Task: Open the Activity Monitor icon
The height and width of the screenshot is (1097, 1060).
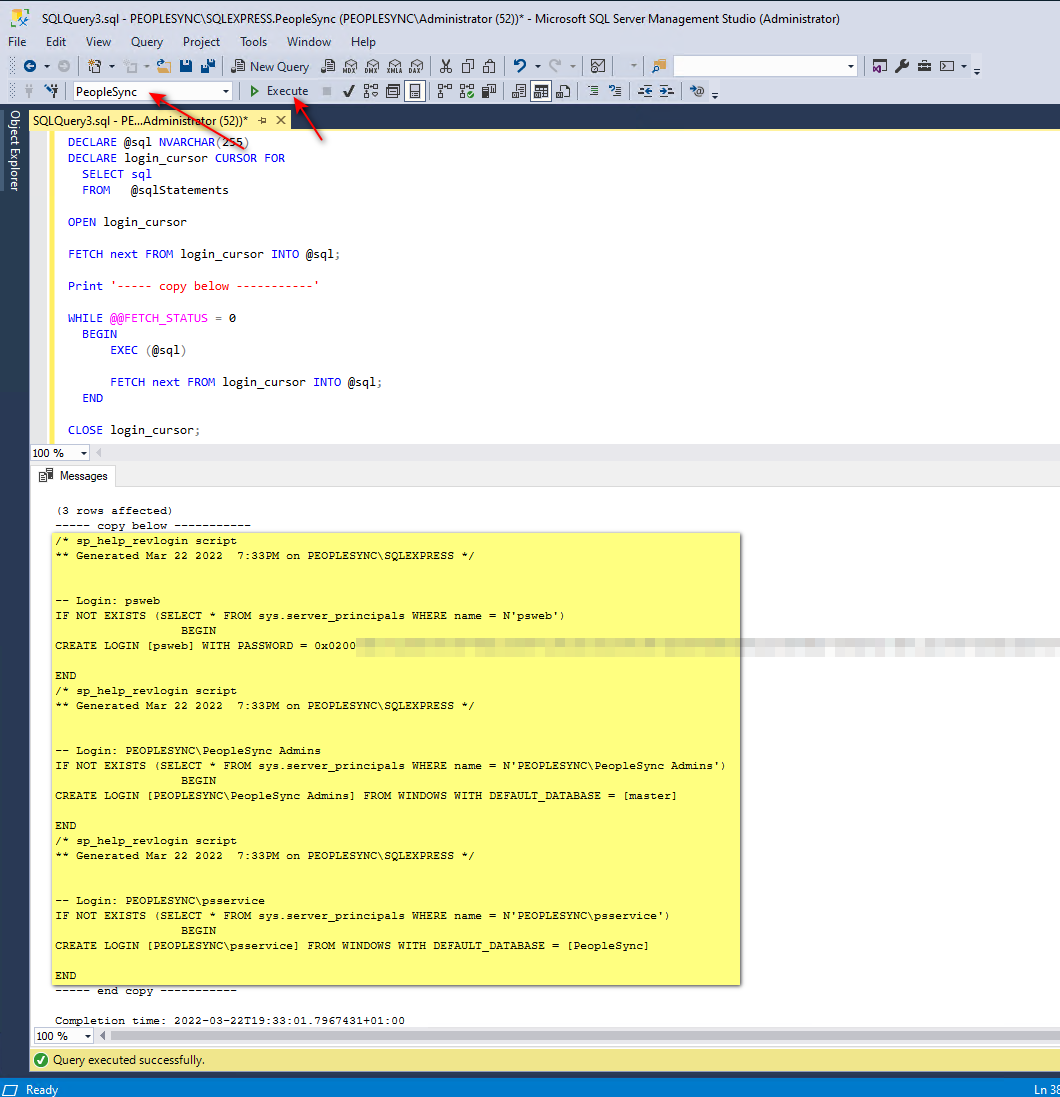Action: (598, 66)
